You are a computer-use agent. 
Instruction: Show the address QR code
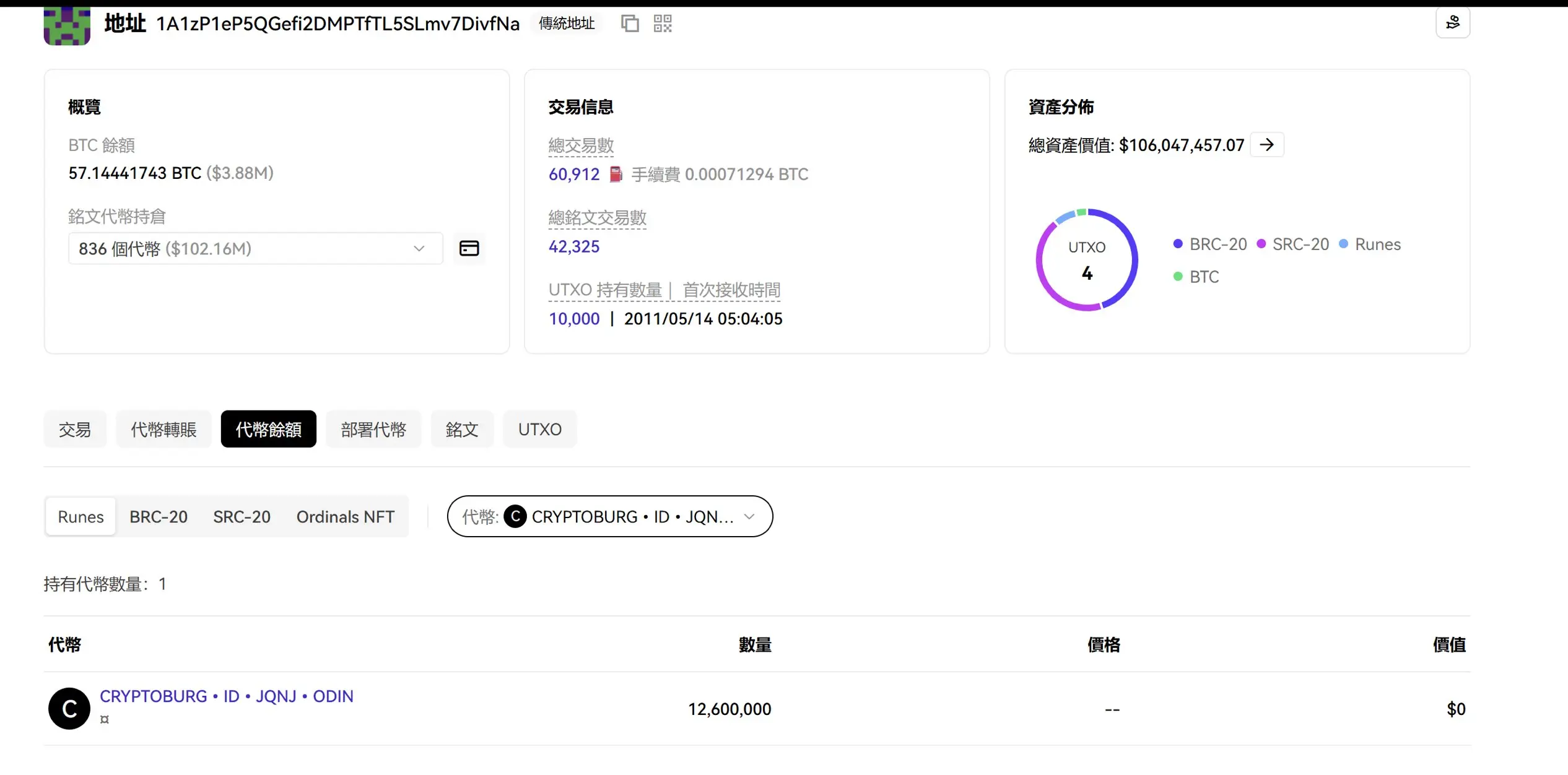(x=663, y=24)
